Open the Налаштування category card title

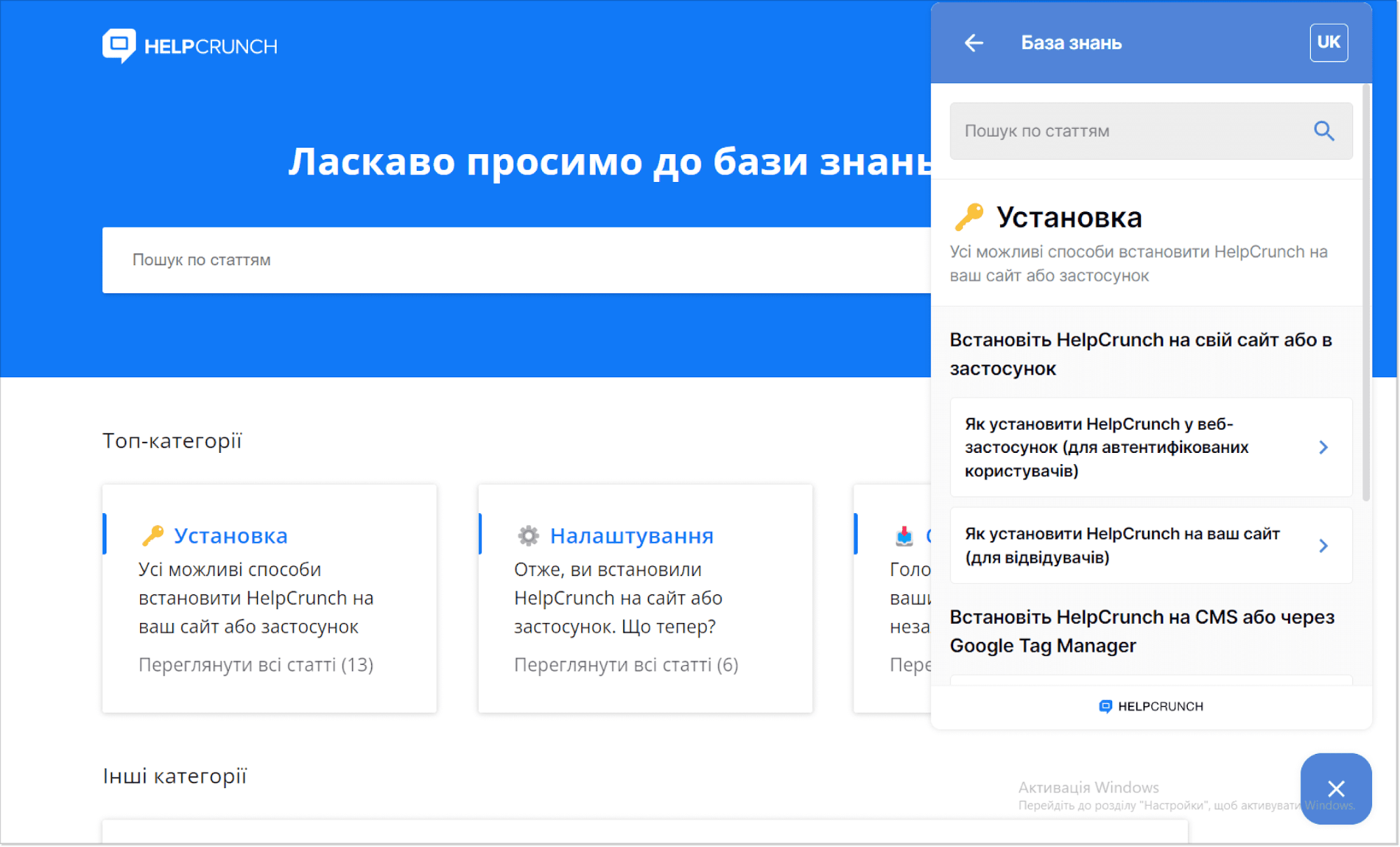coord(632,535)
